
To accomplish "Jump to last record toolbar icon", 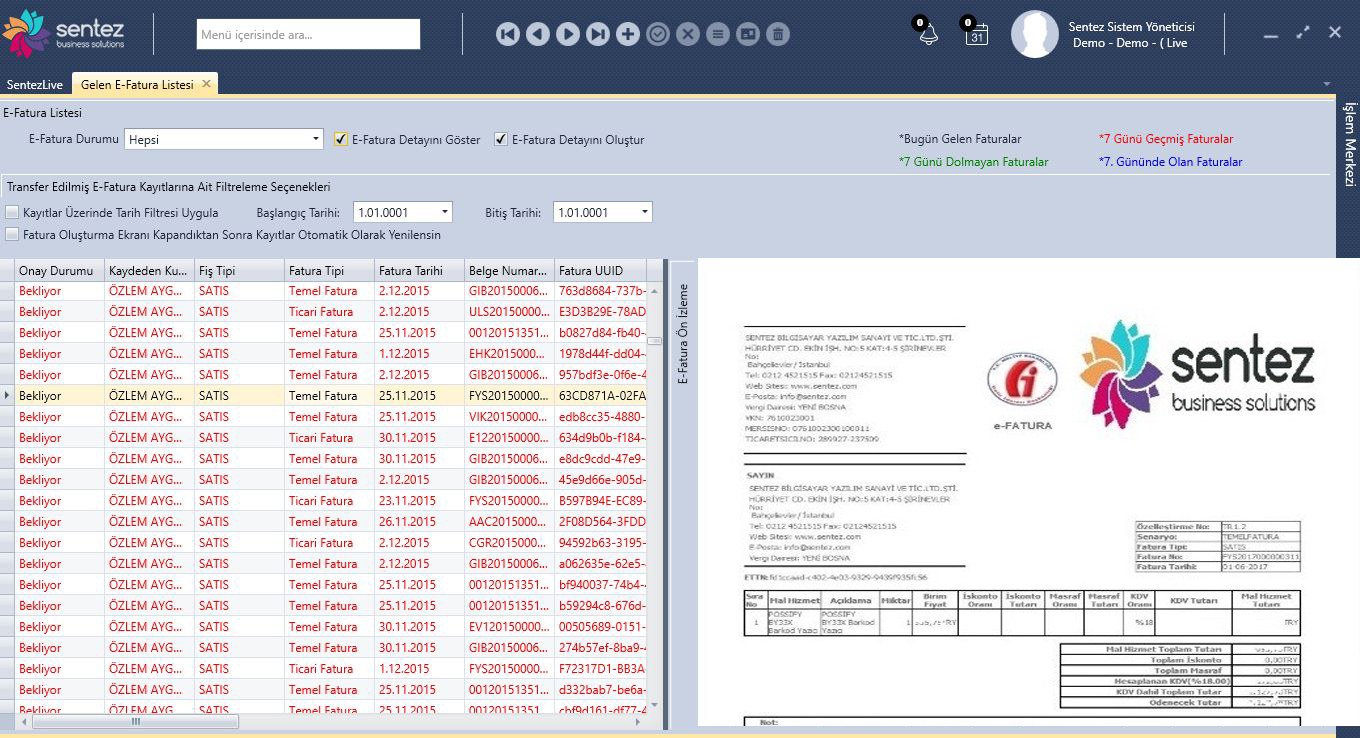I will tap(597, 34).
